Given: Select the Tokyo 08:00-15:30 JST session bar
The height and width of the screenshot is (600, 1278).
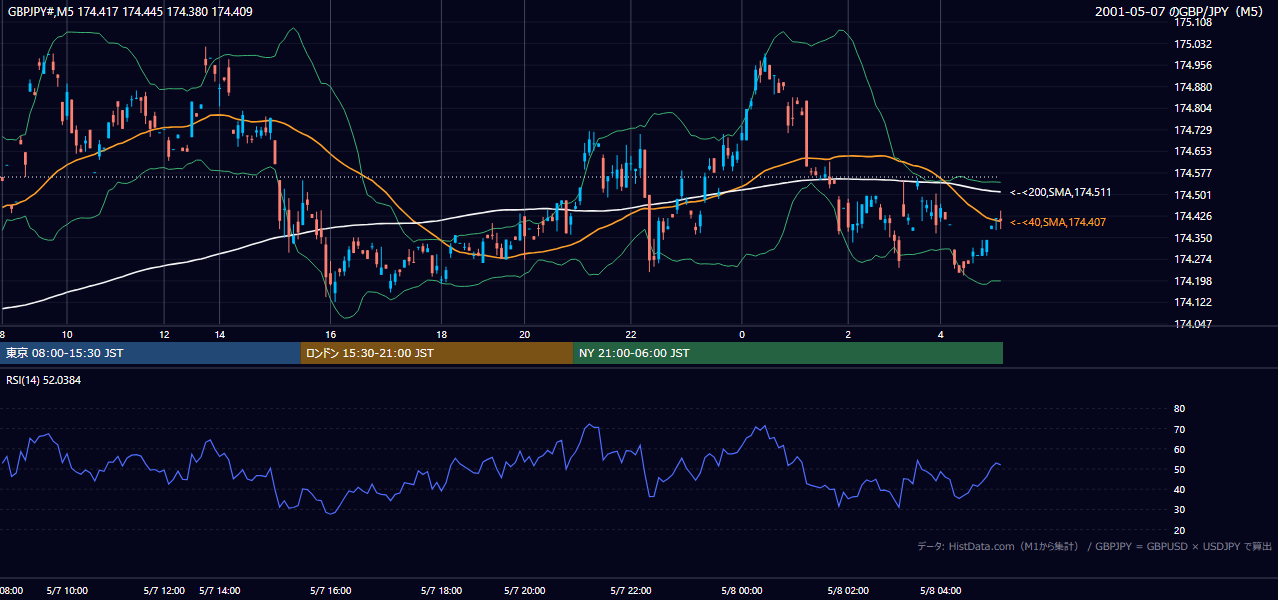Looking at the screenshot, I should point(150,353).
